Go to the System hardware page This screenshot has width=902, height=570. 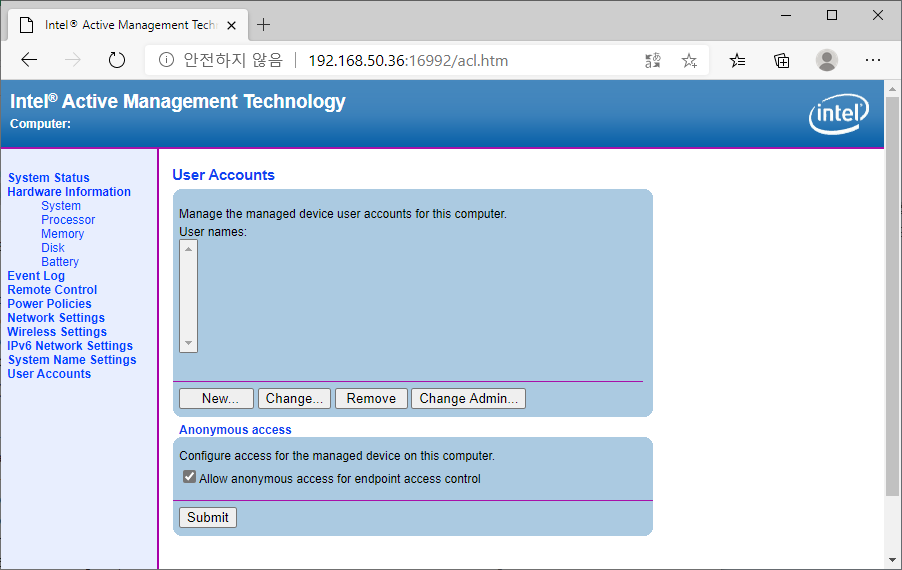61,206
